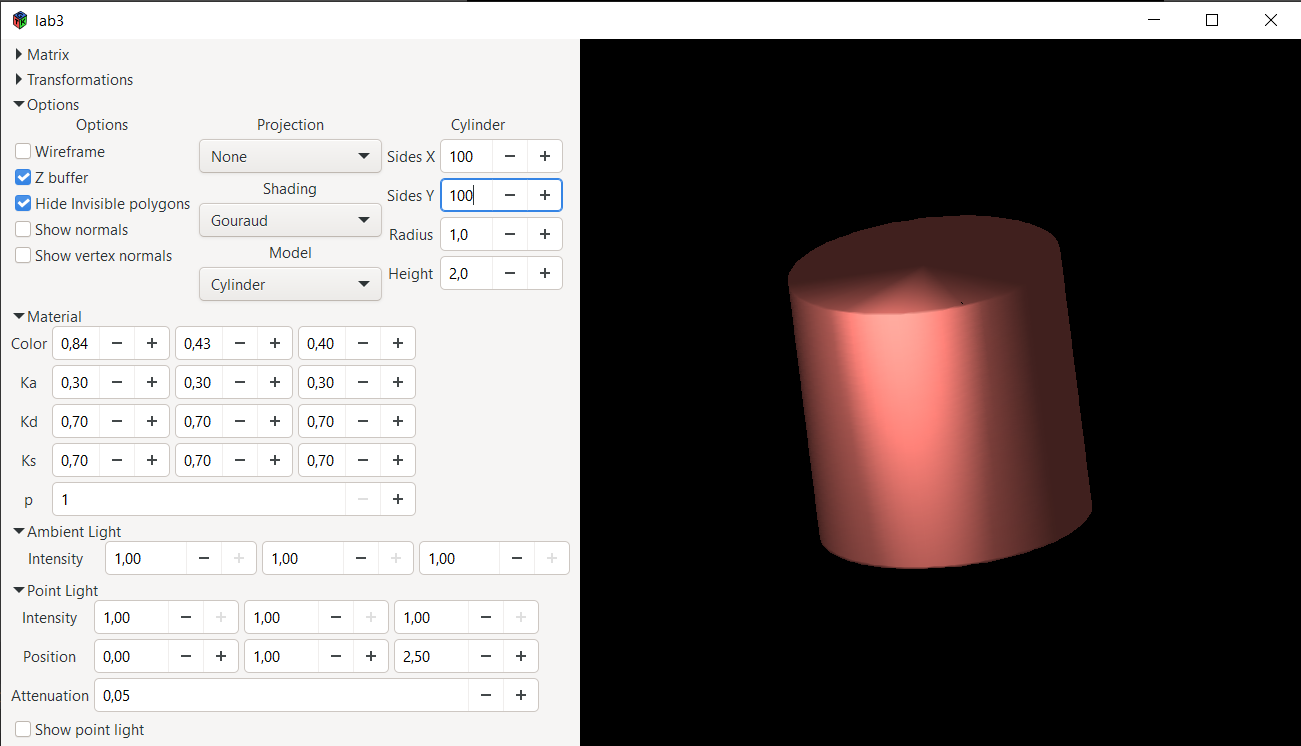Click the p value input field
The image size is (1301, 746).
[x=199, y=499]
